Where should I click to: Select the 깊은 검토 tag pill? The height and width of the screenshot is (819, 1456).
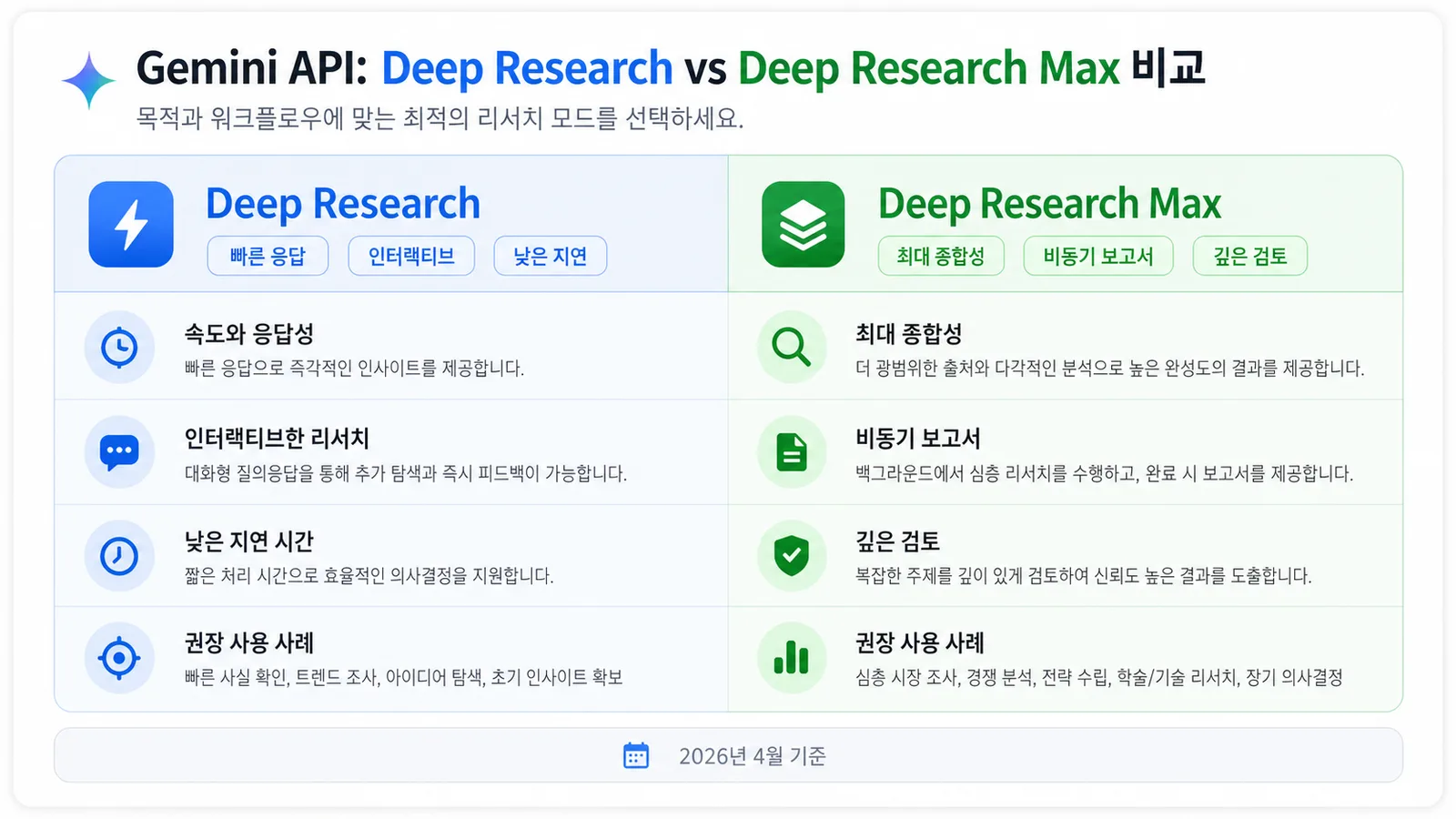point(1250,256)
